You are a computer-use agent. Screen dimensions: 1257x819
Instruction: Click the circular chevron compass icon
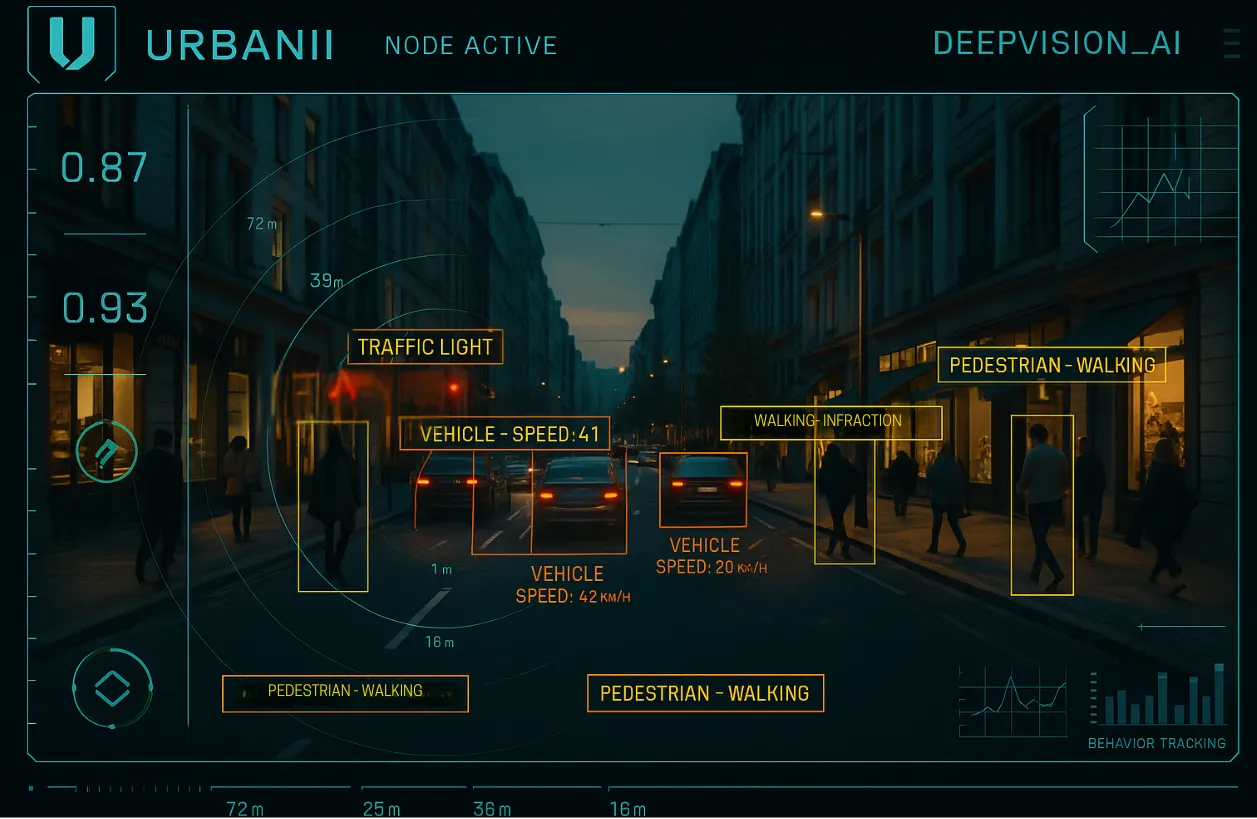click(106, 451)
